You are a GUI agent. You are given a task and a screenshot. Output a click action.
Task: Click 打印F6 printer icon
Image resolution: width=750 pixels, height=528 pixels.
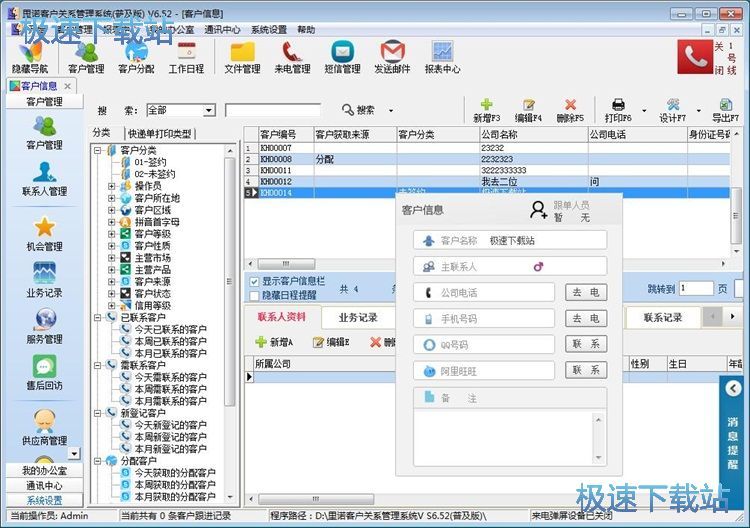(x=618, y=110)
